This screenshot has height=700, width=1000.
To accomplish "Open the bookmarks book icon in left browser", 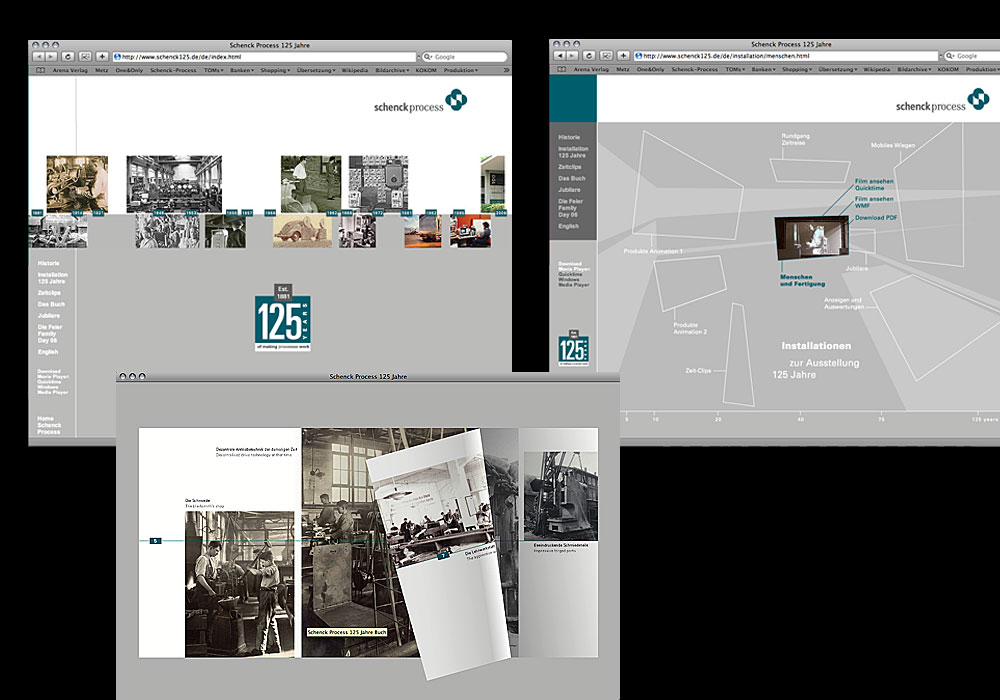I will point(41,70).
